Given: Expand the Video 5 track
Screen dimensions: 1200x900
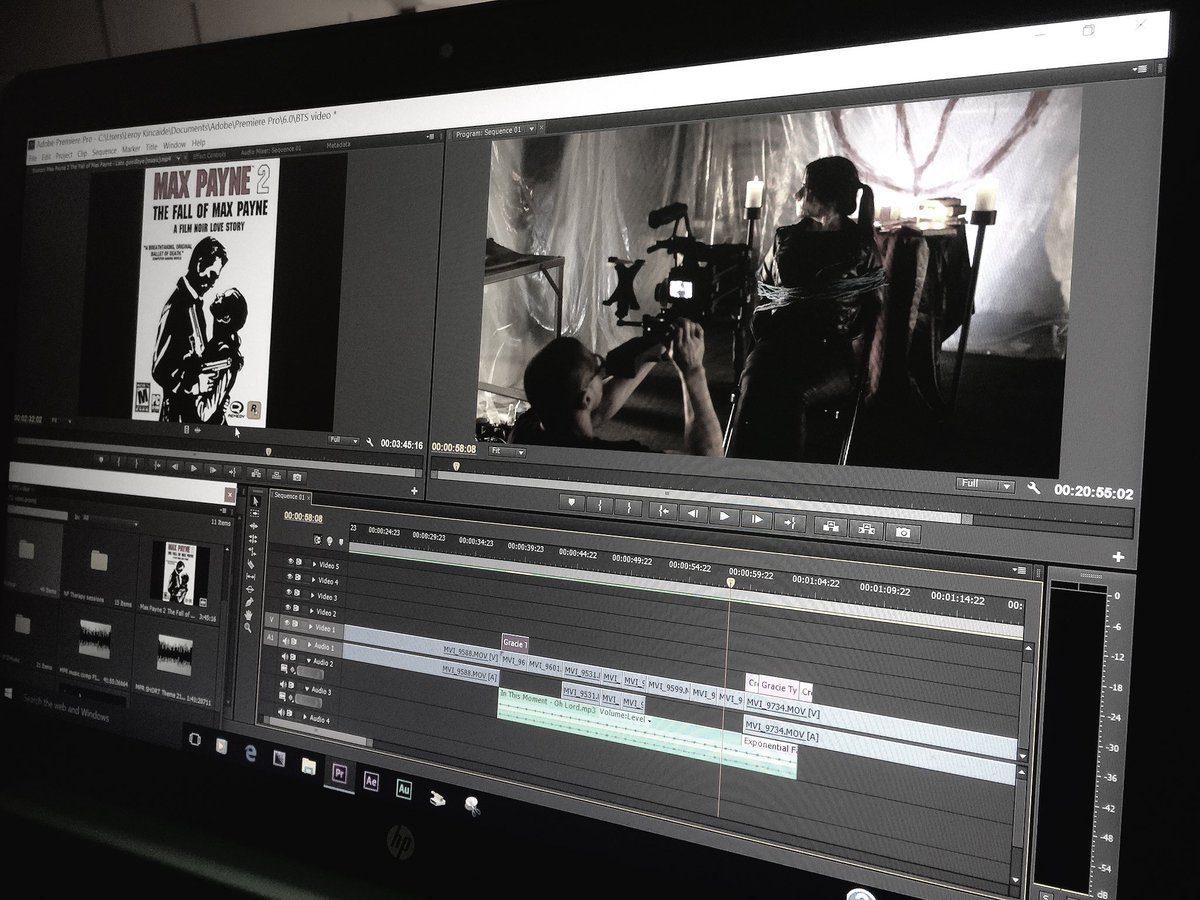Looking at the screenshot, I should coord(314,564).
